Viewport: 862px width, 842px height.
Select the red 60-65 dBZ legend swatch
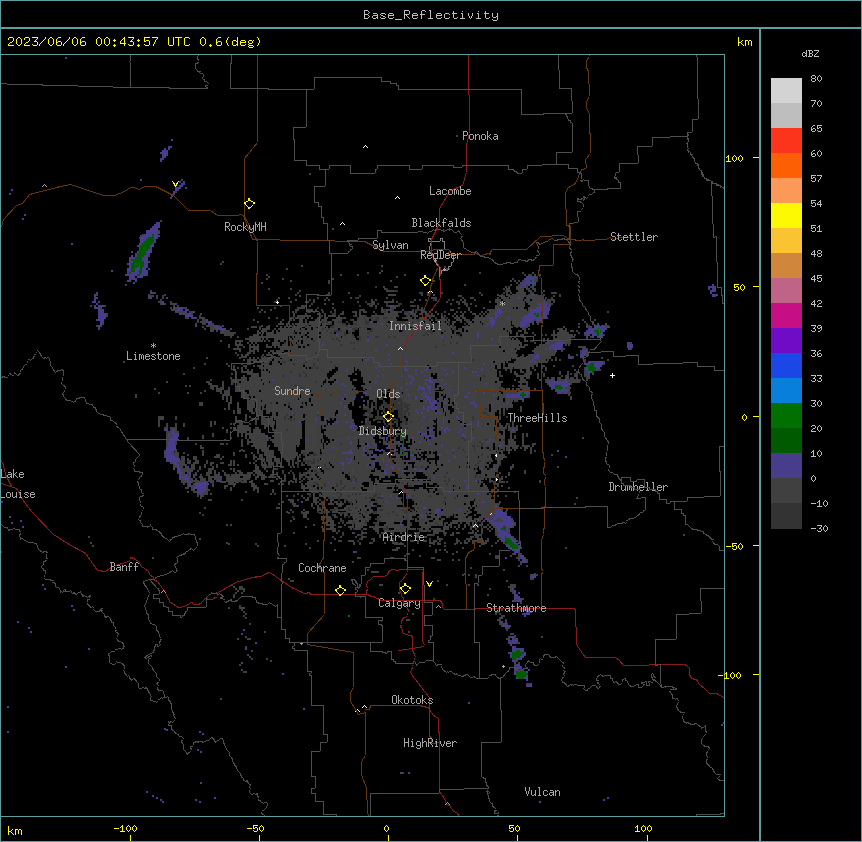[x=786, y=141]
